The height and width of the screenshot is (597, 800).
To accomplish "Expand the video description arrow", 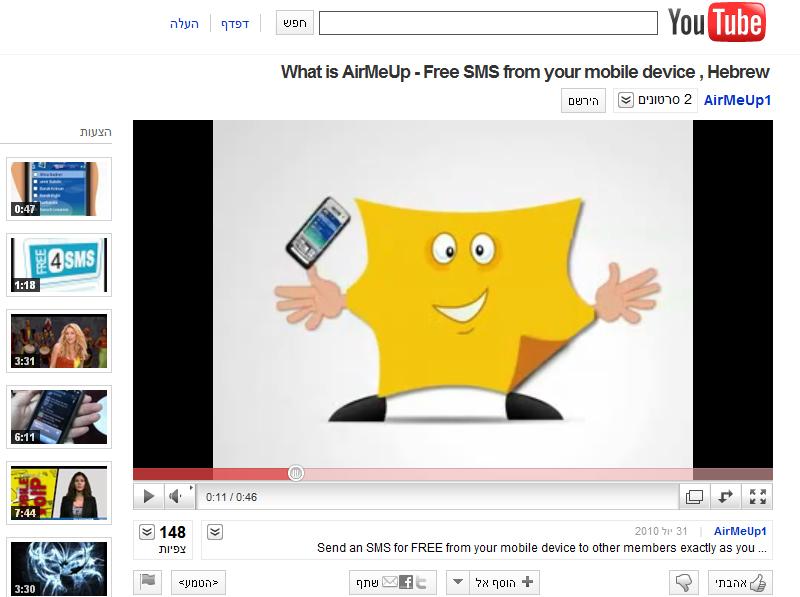I will coord(215,532).
